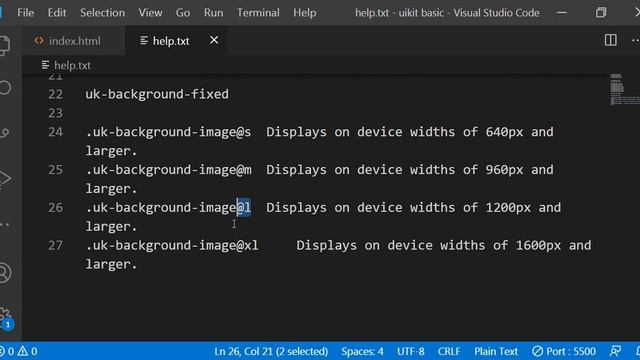
Task: Click the feedback icon in status bar
Action: pyautogui.click(x=615, y=351)
